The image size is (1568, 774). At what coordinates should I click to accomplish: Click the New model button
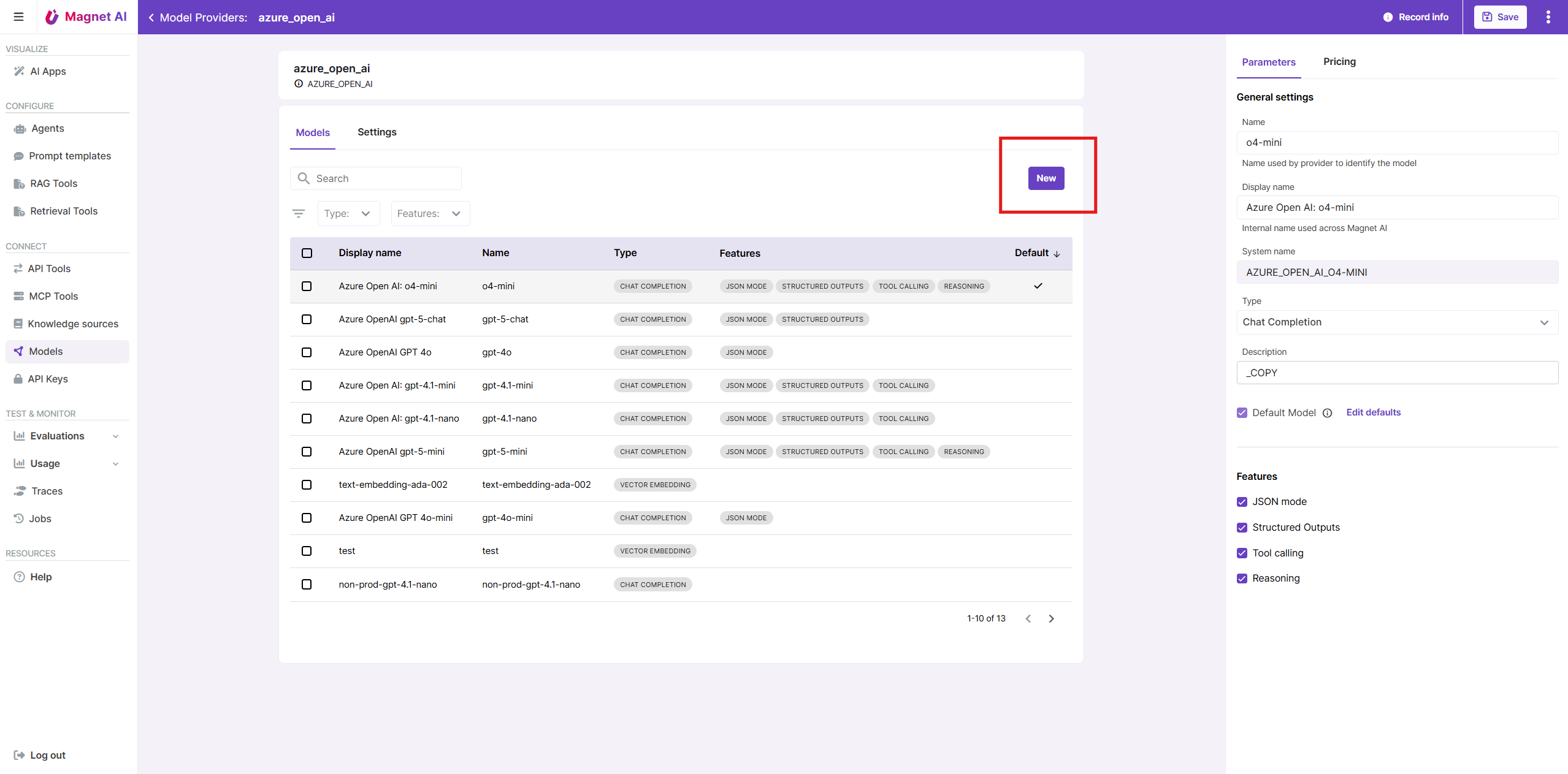coord(1046,178)
